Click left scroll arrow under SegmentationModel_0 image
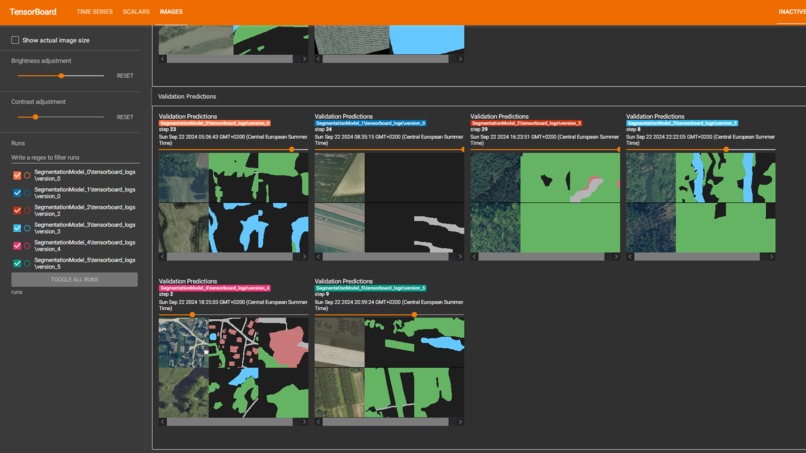This screenshot has width=806, height=453. tap(162, 256)
